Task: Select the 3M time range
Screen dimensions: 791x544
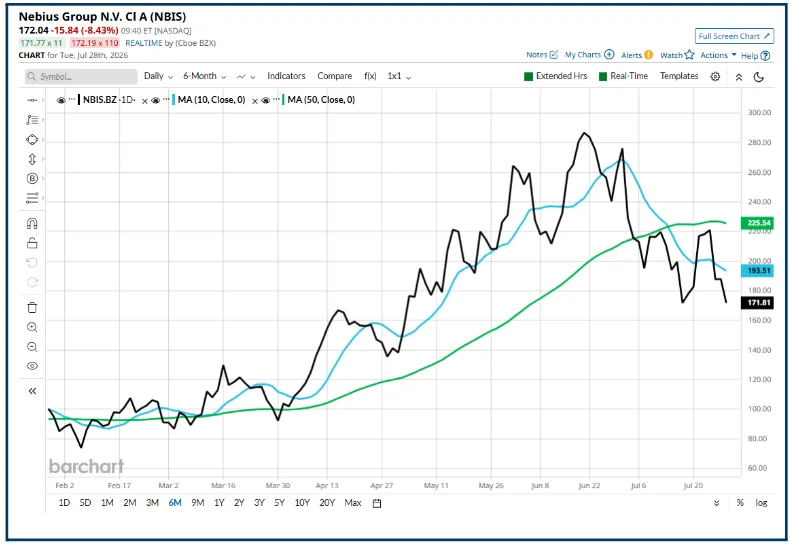Action: tap(152, 503)
